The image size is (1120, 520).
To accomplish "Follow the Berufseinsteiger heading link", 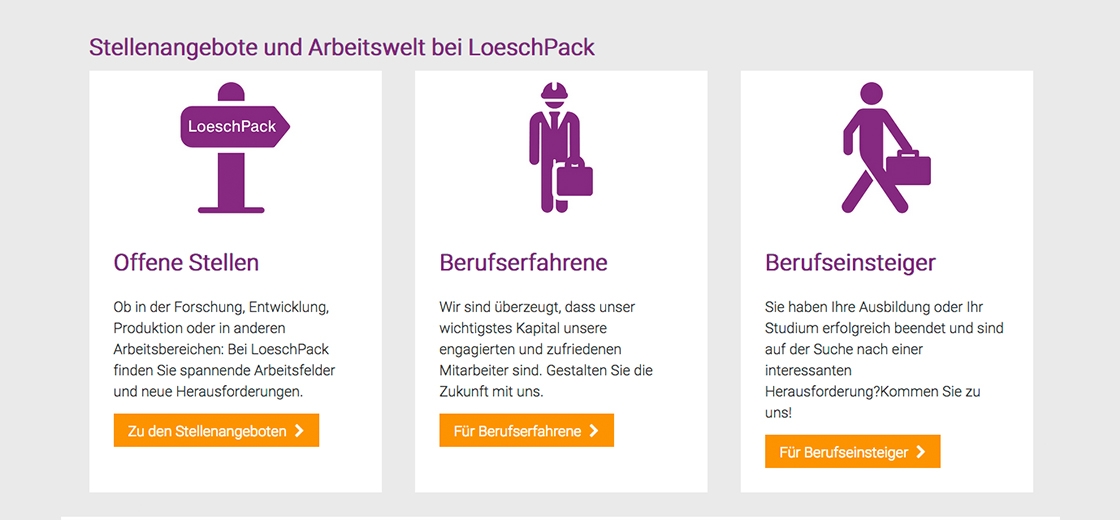I will tap(850, 263).
